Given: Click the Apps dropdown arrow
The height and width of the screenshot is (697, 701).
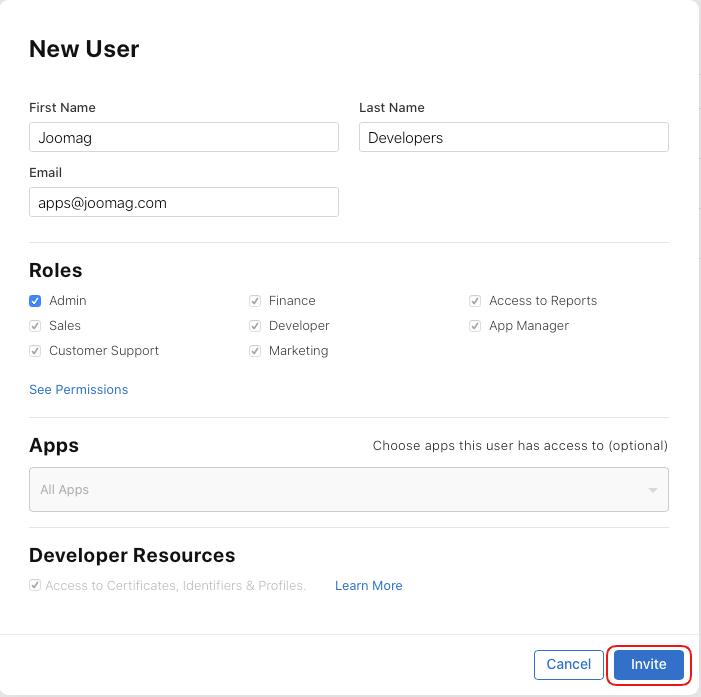Looking at the screenshot, I should [652, 491].
